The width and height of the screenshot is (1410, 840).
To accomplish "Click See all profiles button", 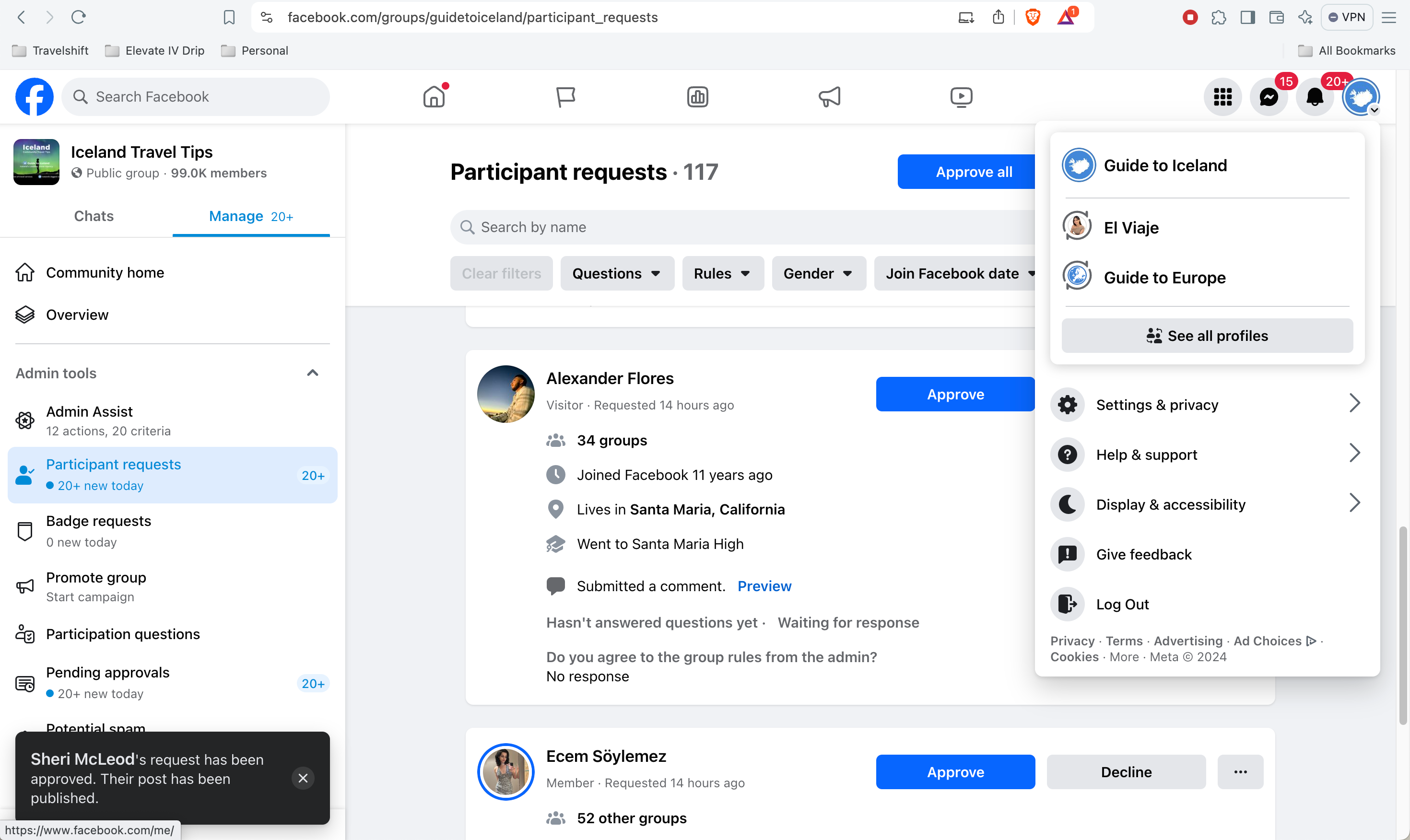I will tap(1207, 336).
